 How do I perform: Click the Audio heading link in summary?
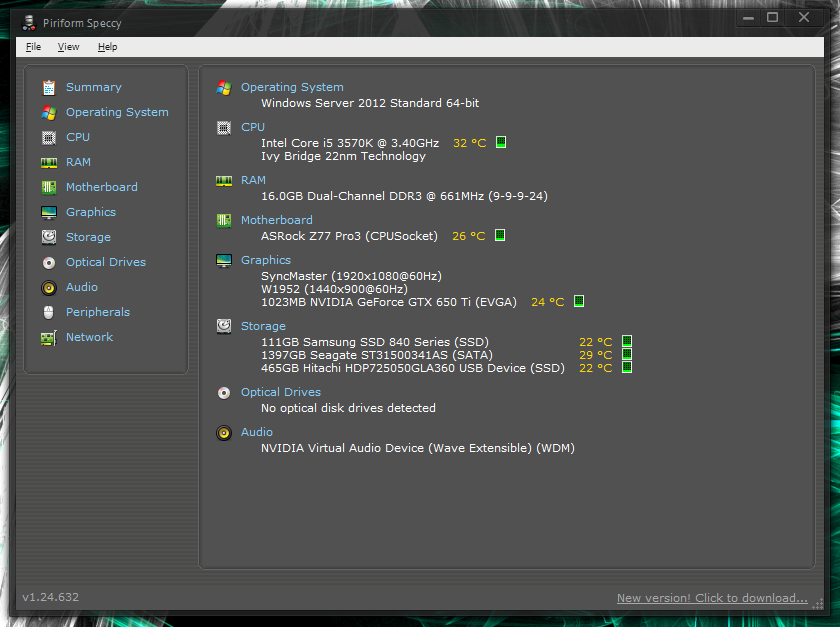pos(257,432)
